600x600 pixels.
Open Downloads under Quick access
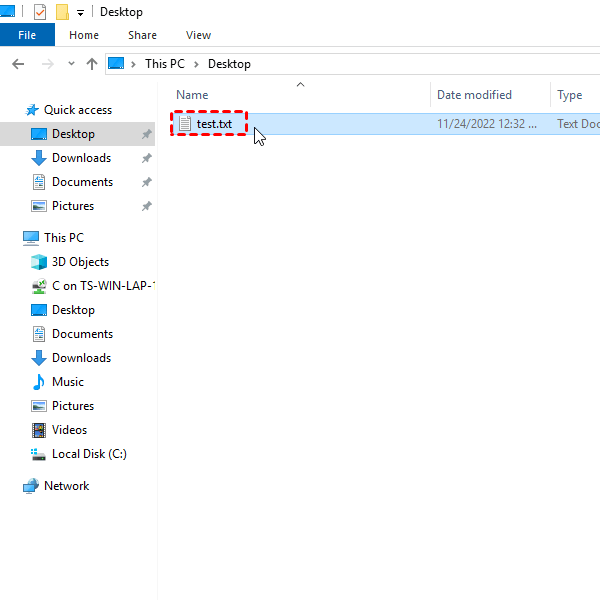(x=81, y=158)
